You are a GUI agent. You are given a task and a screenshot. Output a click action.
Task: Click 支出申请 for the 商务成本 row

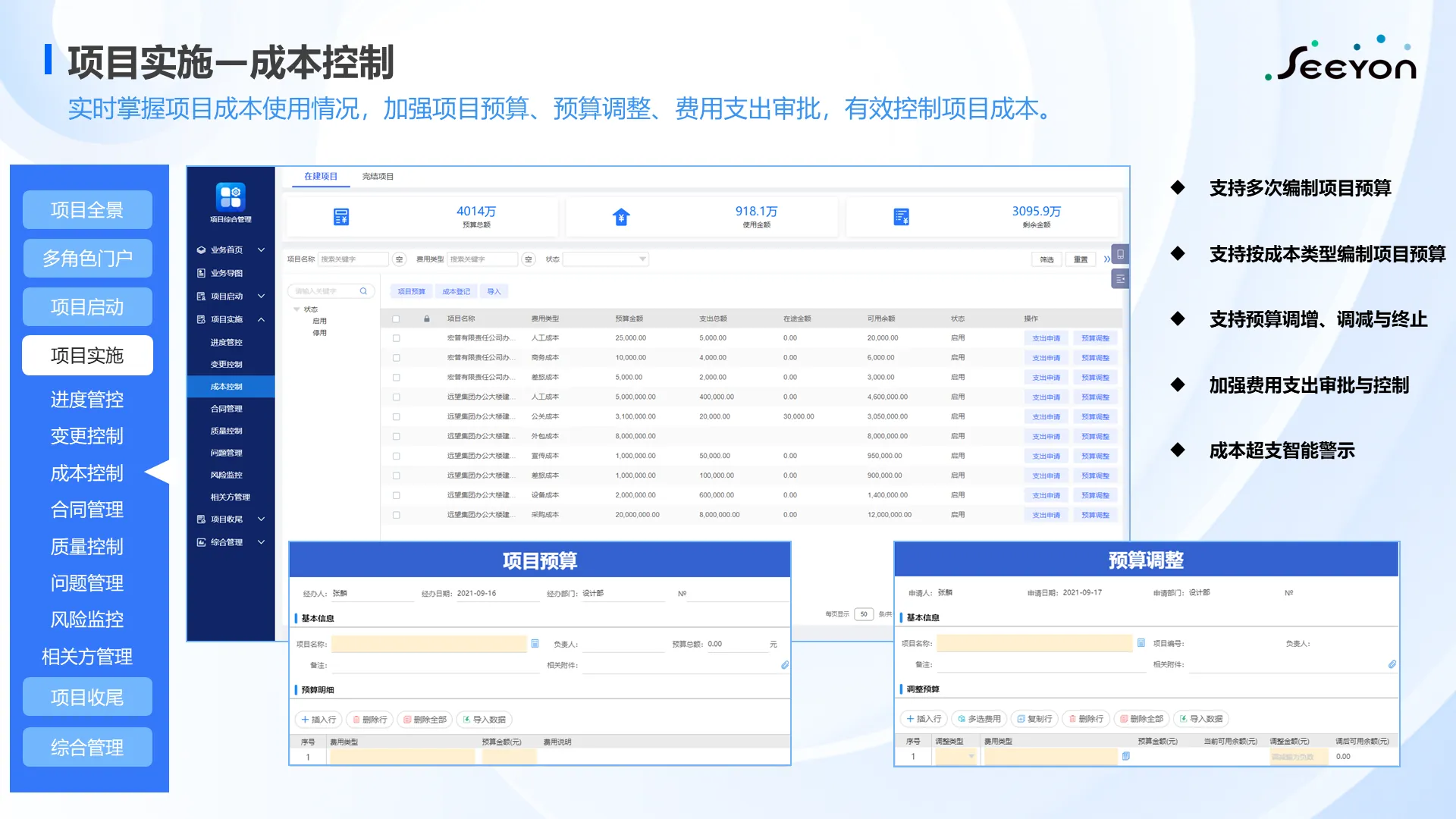click(x=1046, y=358)
